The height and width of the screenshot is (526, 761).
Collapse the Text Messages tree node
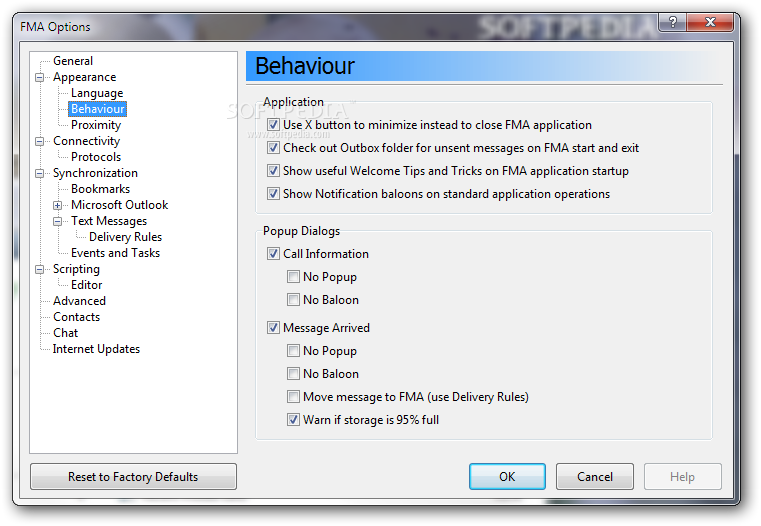pyautogui.click(x=57, y=221)
